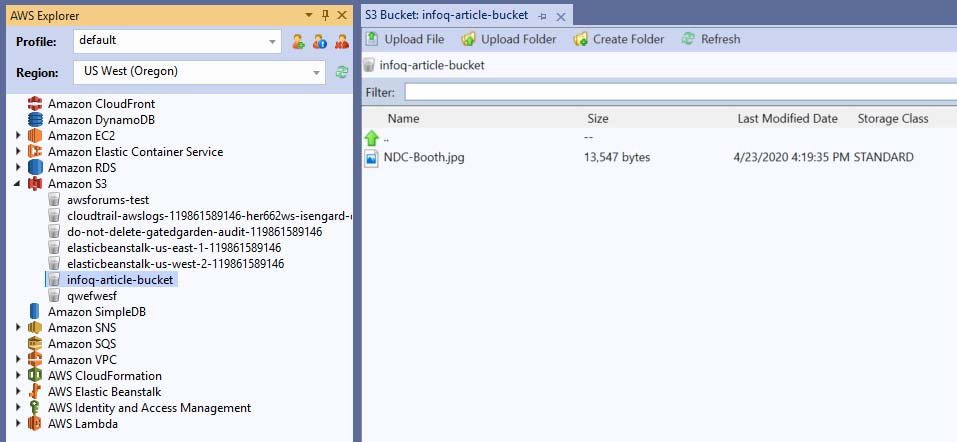Screen dimensions: 957x442
Task: Click the delete account profile icon
Action: tap(342, 42)
